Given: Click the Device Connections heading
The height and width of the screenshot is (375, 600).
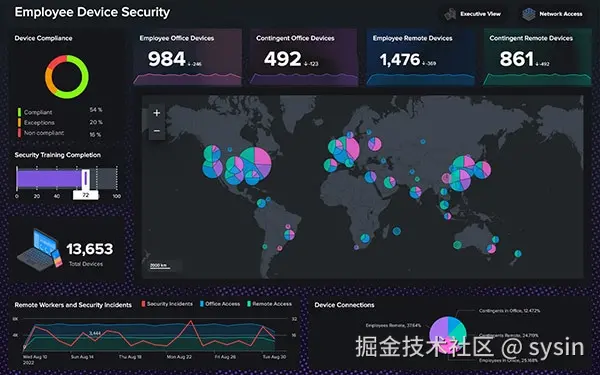Looking at the screenshot, I should pyautogui.click(x=344, y=305).
